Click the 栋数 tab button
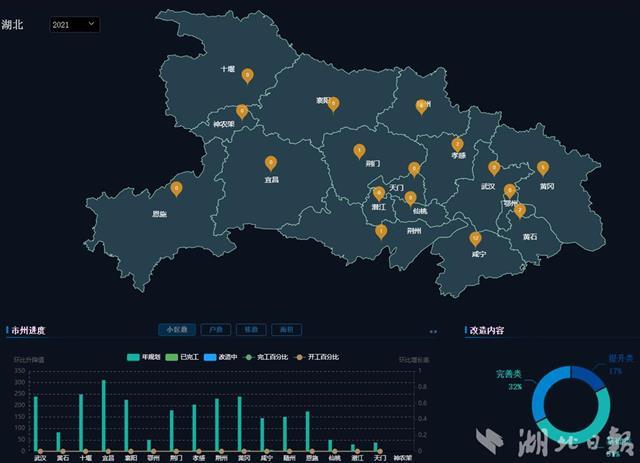 (x=250, y=329)
